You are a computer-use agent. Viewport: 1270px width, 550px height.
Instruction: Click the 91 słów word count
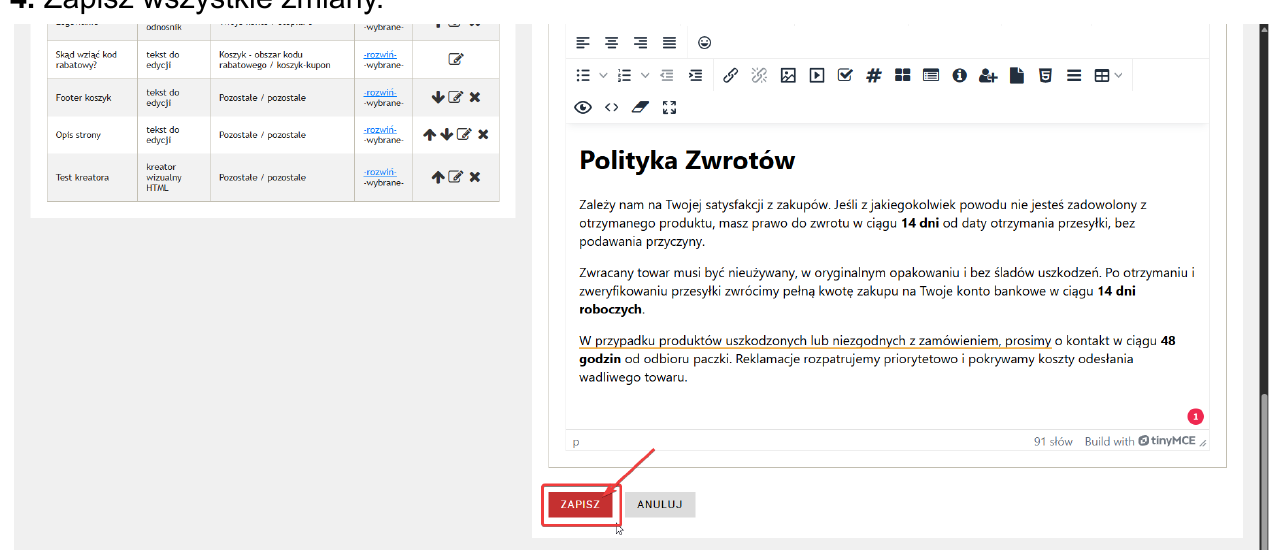(x=1053, y=441)
